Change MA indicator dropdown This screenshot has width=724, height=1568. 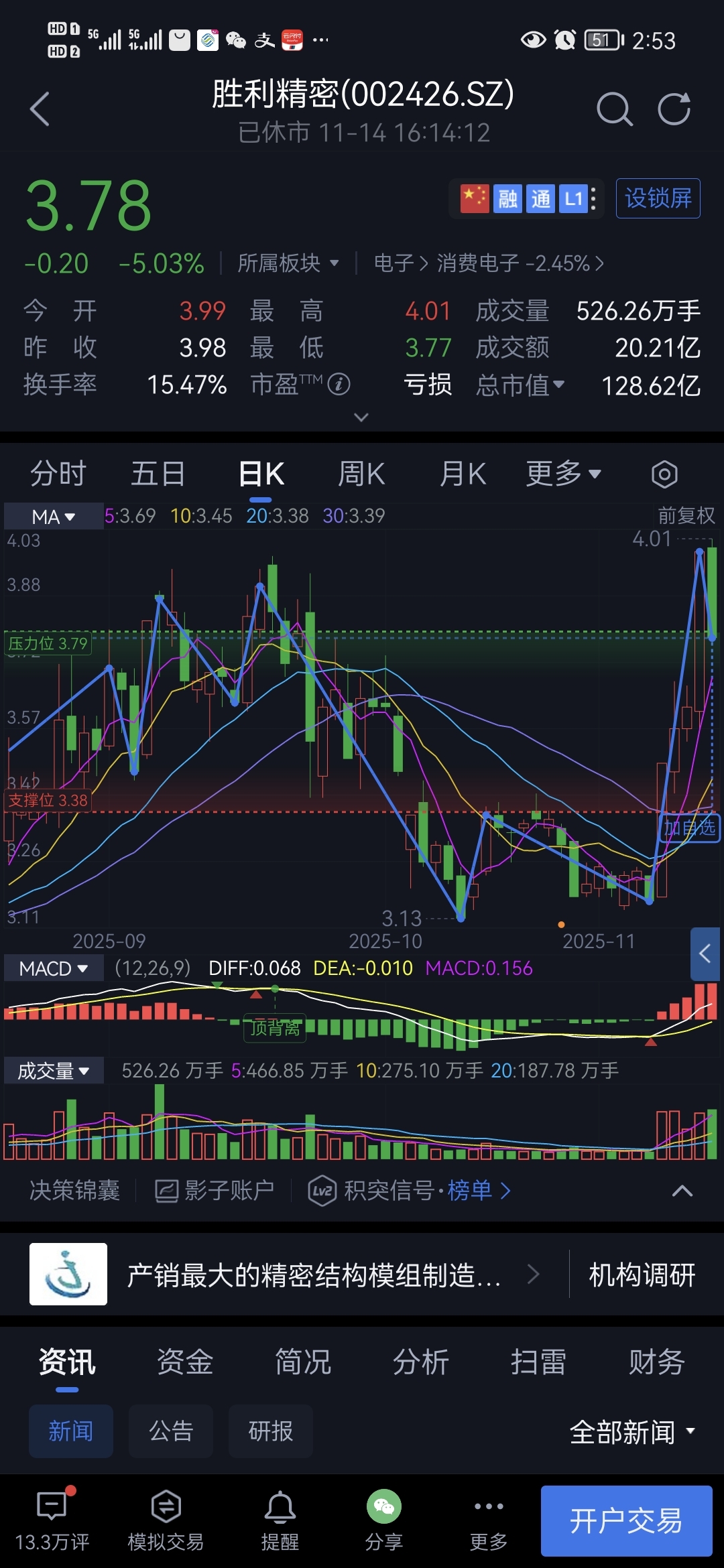tap(54, 517)
